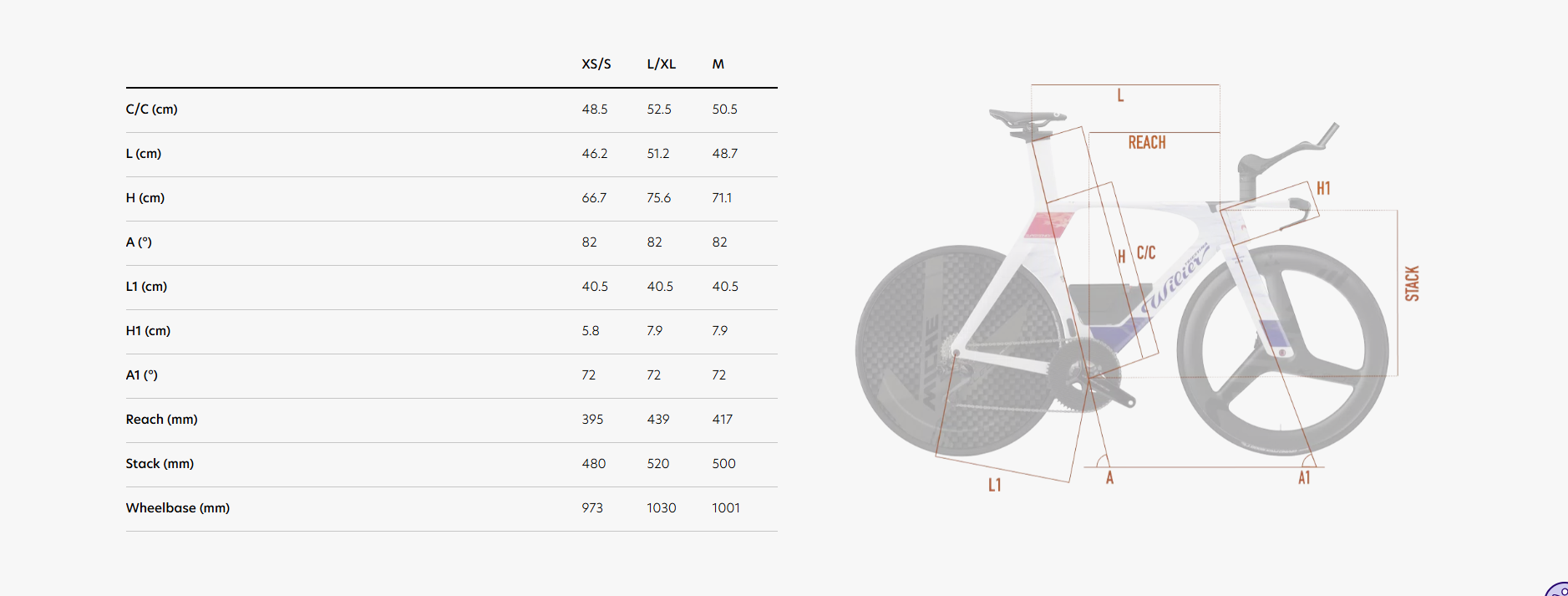Select the 48.5 C/C value
This screenshot has width=1568, height=596.
pyautogui.click(x=595, y=110)
